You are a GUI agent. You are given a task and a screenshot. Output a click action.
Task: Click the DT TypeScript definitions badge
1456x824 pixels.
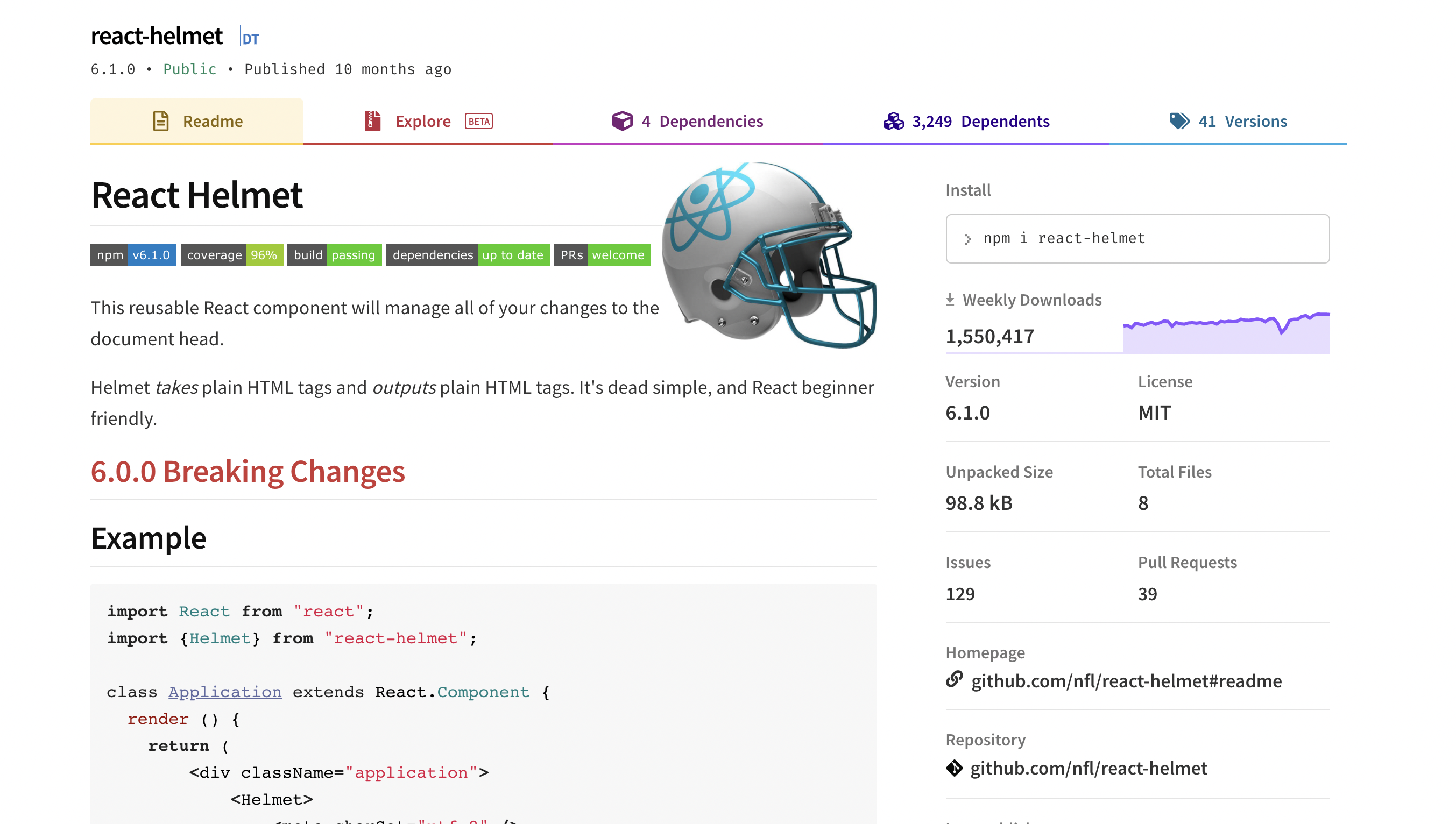point(250,37)
